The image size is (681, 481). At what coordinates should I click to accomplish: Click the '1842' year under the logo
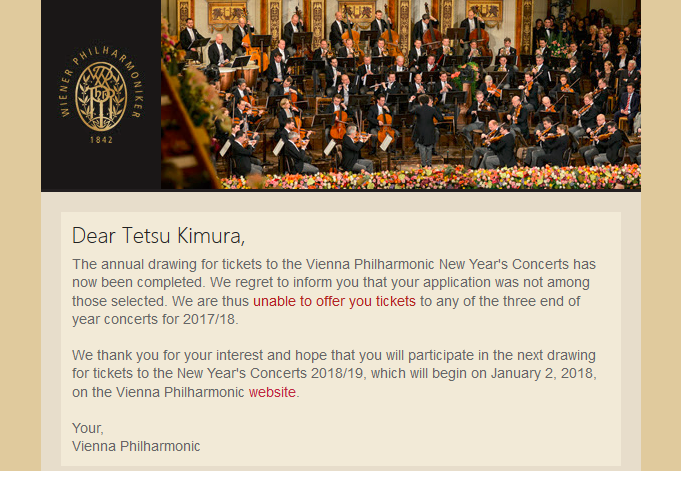tap(101, 140)
